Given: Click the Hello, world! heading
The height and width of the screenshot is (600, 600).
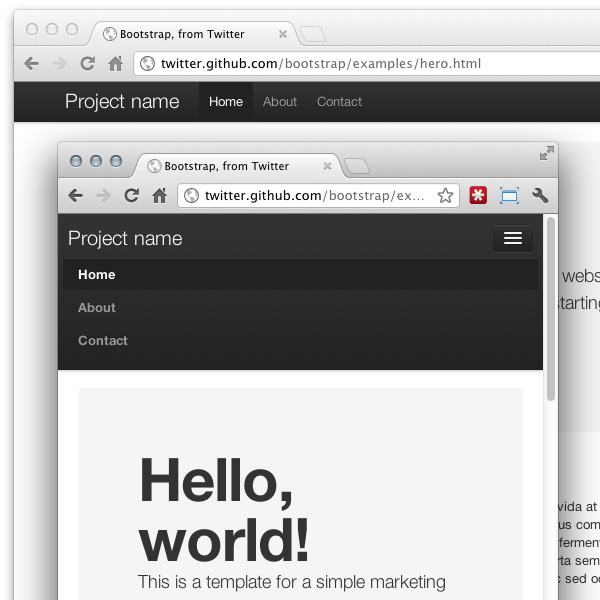Looking at the screenshot, I should (x=223, y=510).
